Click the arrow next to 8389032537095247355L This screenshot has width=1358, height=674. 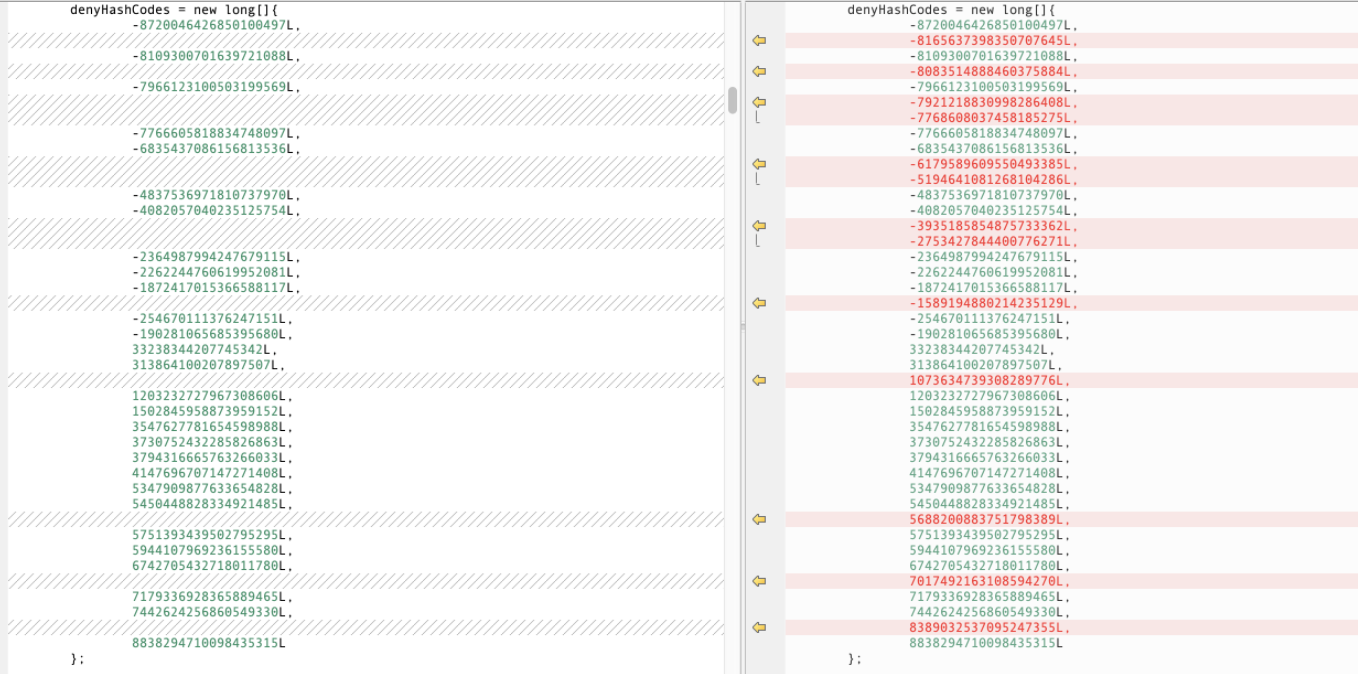click(x=759, y=627)
